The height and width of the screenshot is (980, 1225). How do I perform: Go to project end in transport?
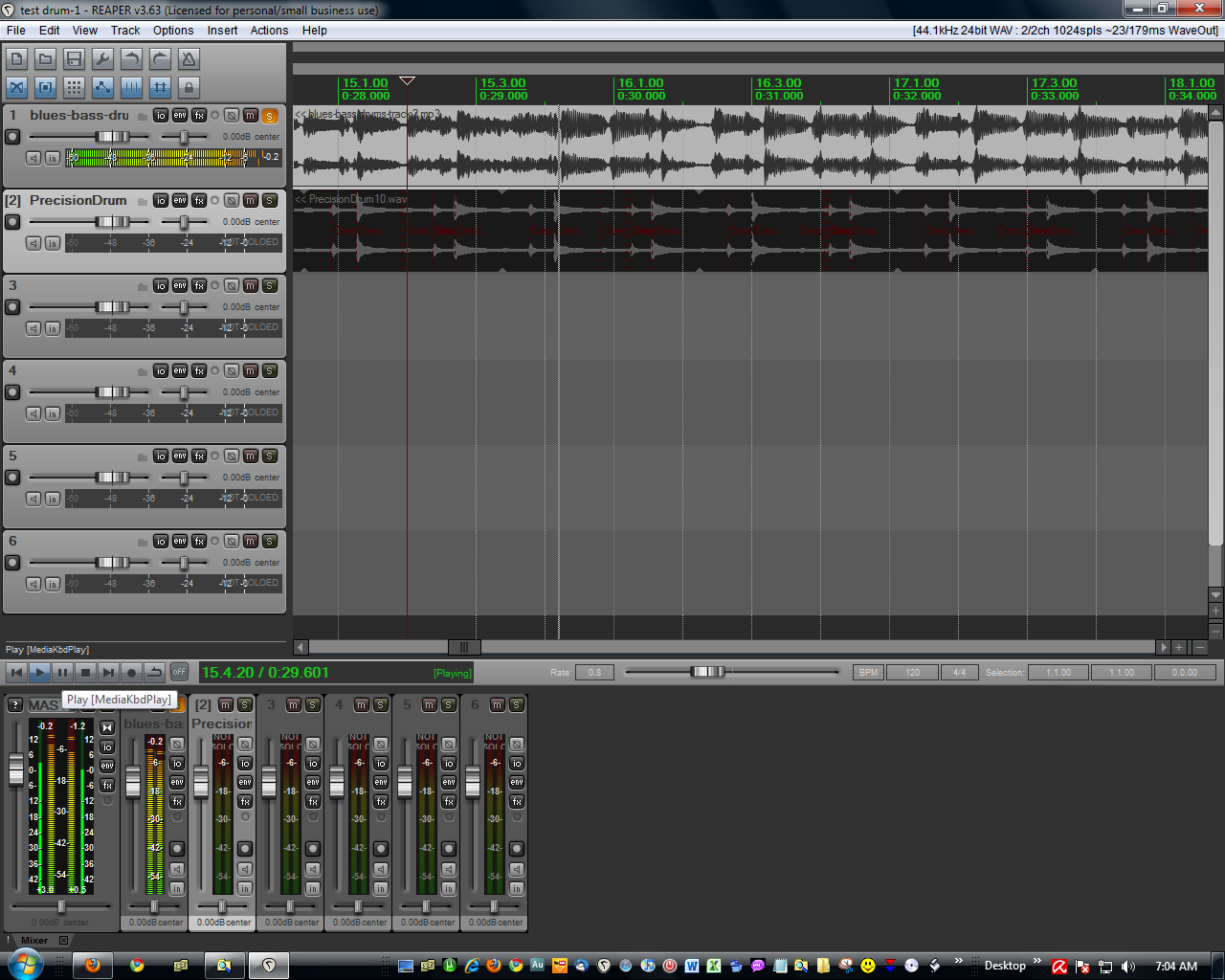(108, 672)
